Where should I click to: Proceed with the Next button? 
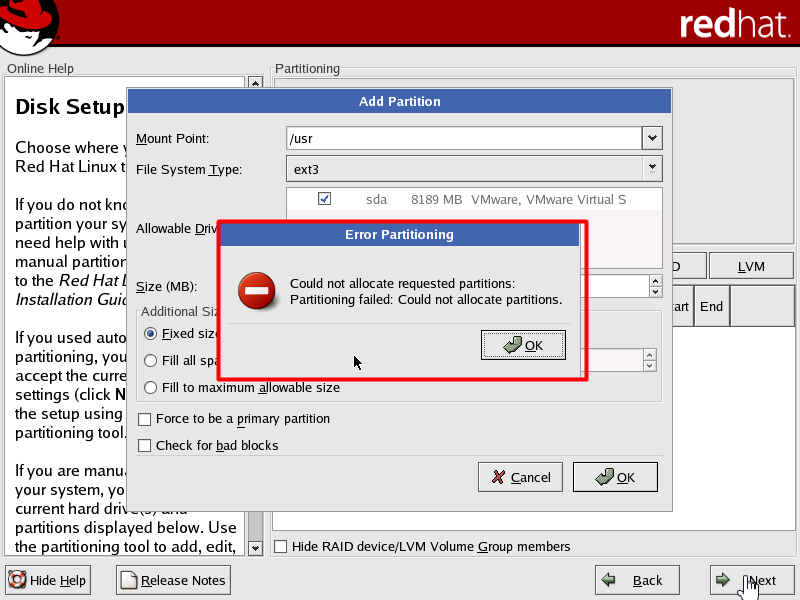752,580
